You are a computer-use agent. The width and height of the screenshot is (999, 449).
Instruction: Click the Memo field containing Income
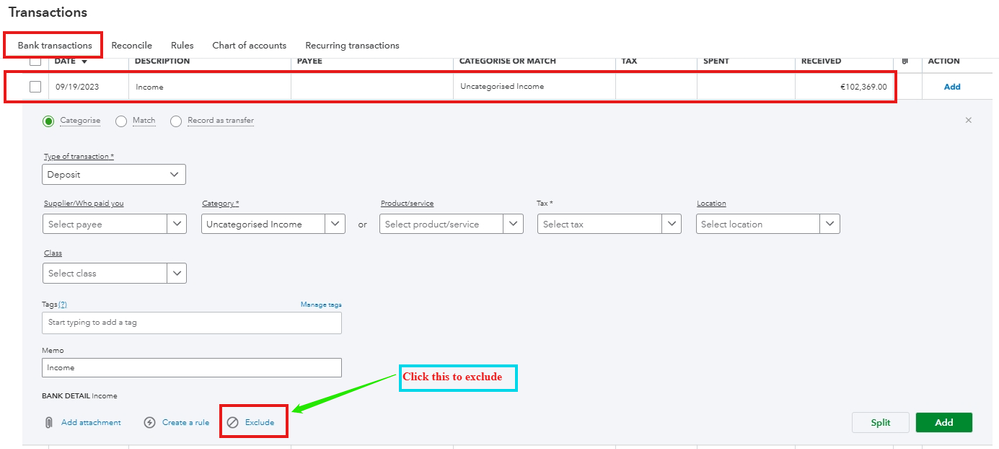192,367
